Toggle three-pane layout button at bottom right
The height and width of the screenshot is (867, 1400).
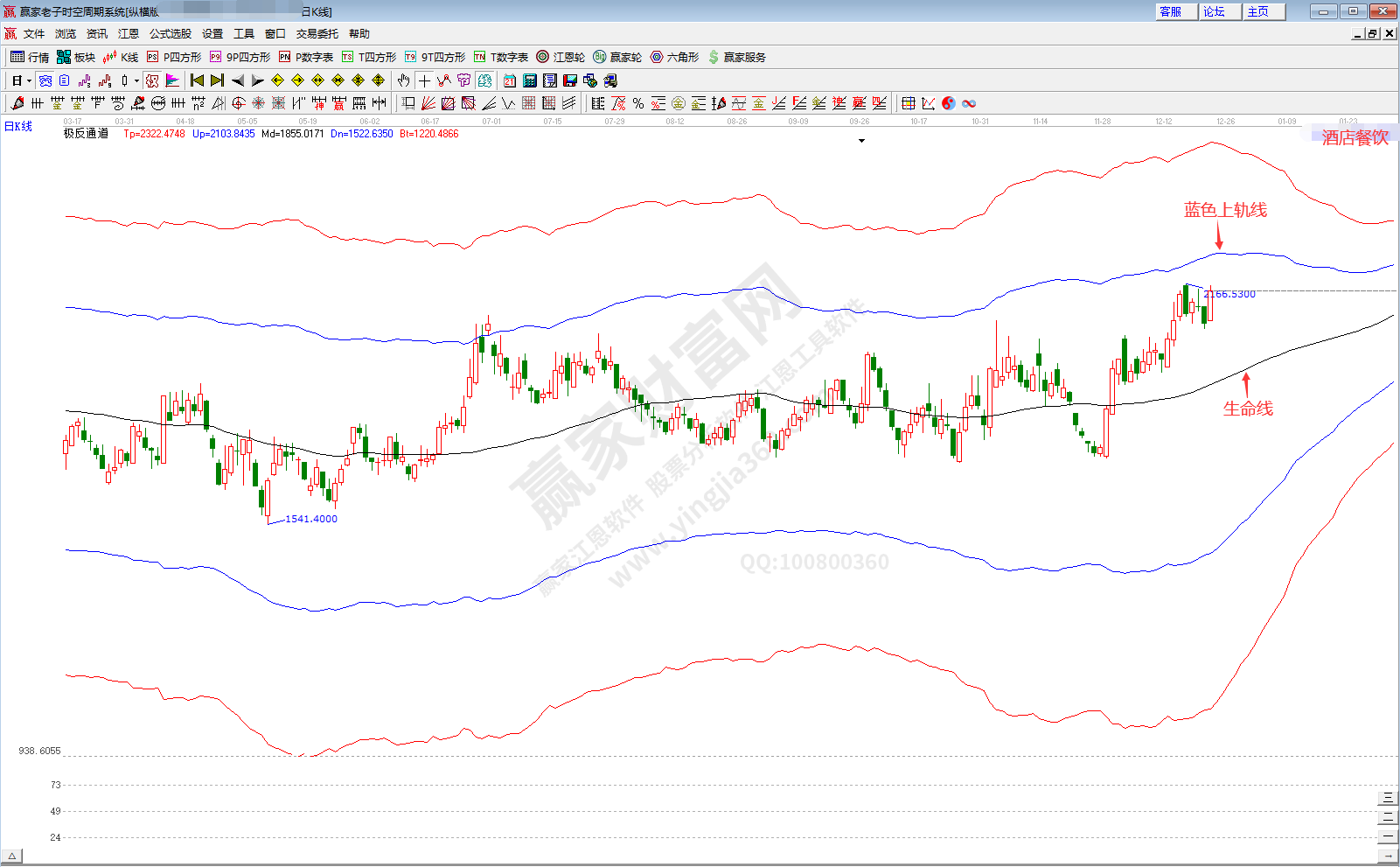click(x=1388, y=798)
